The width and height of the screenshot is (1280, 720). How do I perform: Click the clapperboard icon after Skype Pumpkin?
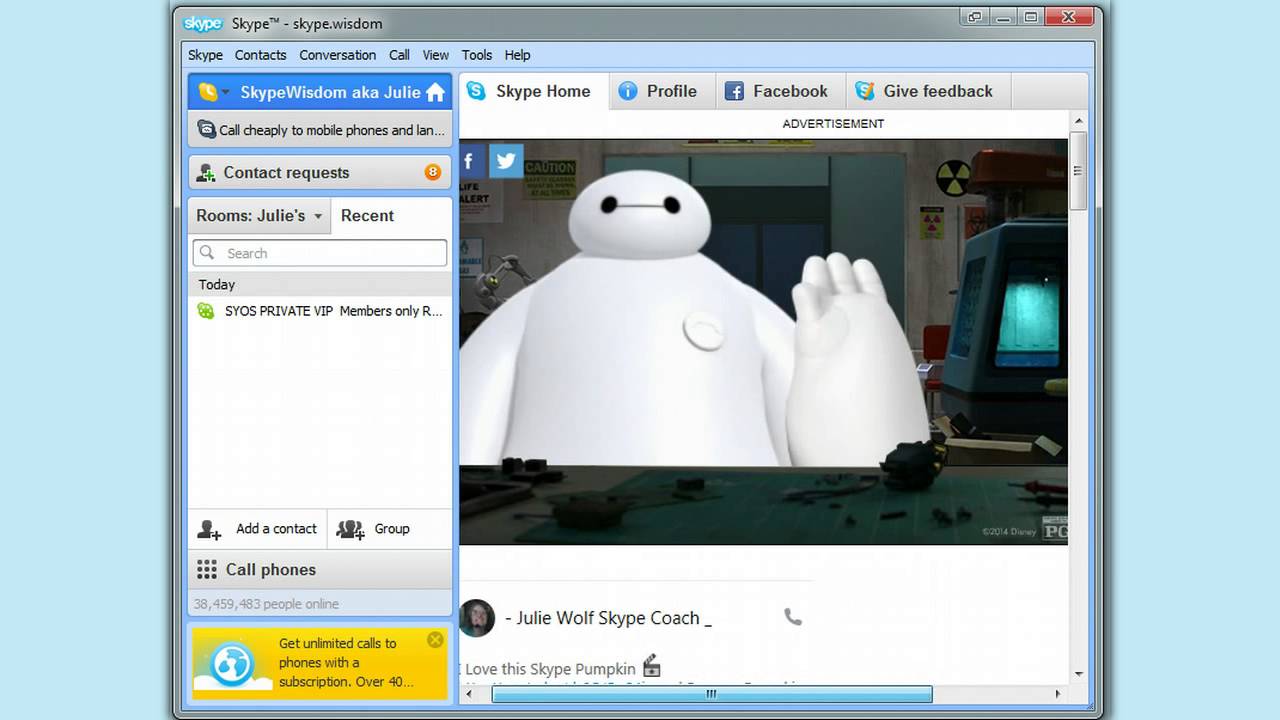point(651,666)
